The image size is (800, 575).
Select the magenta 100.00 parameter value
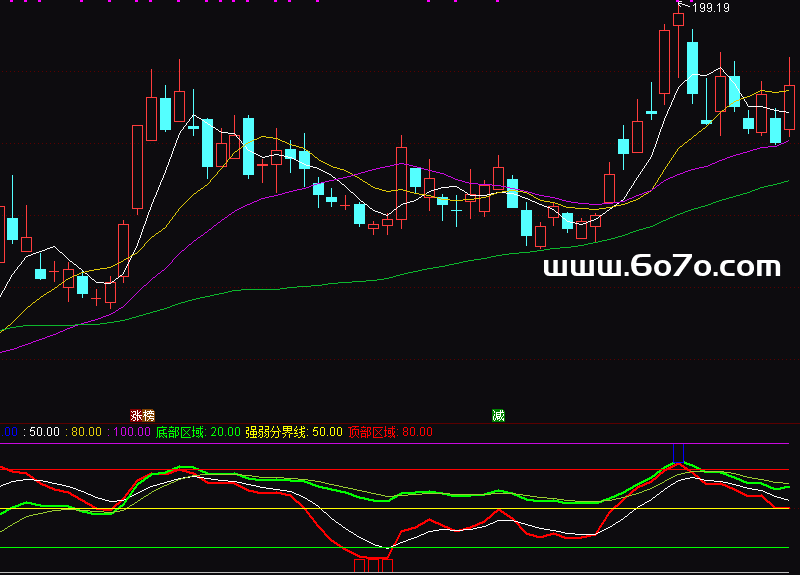click(130, 432)
